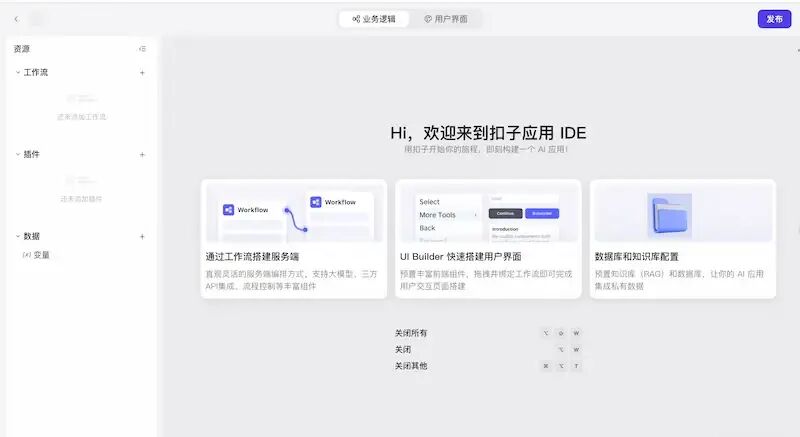The width and height of the screenshot is (800, 437).
Task: Add a new 插件 with plus icon
Action: coord(142,155)
